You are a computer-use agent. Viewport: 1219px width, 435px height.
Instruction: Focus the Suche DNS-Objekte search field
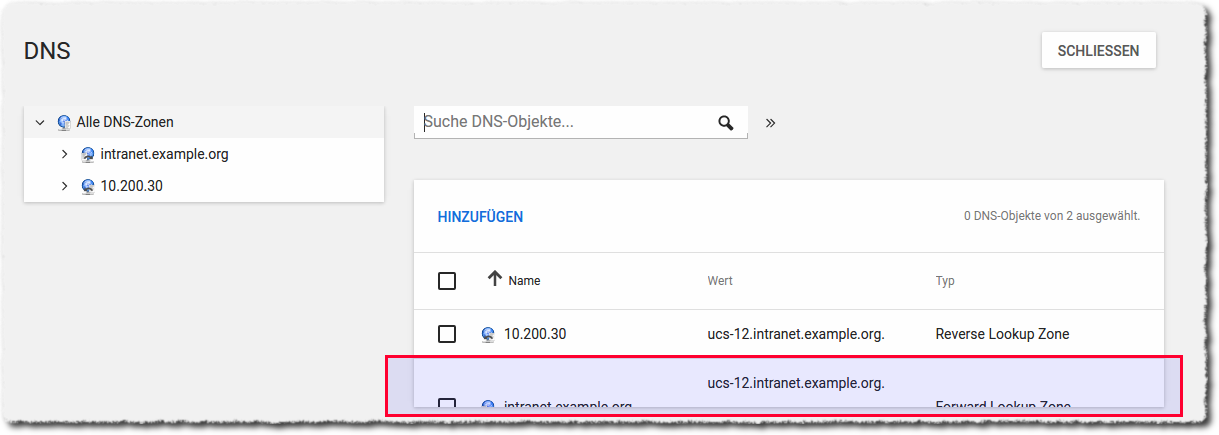(565, 122)
